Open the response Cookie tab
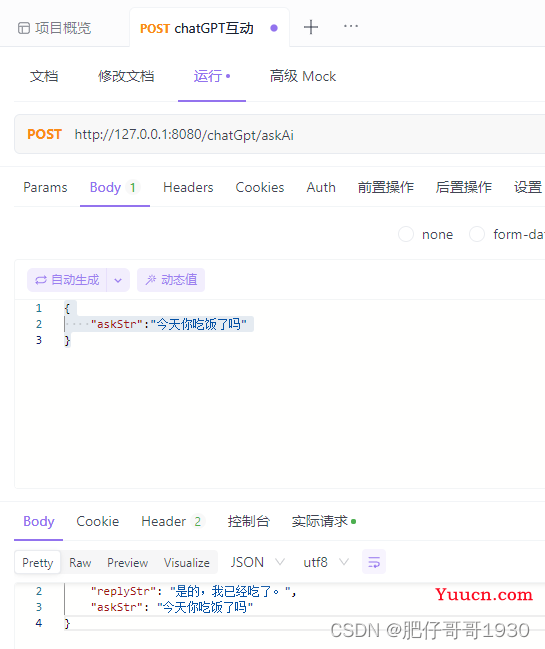Viewport: 545px width, 649px height. 98,521
